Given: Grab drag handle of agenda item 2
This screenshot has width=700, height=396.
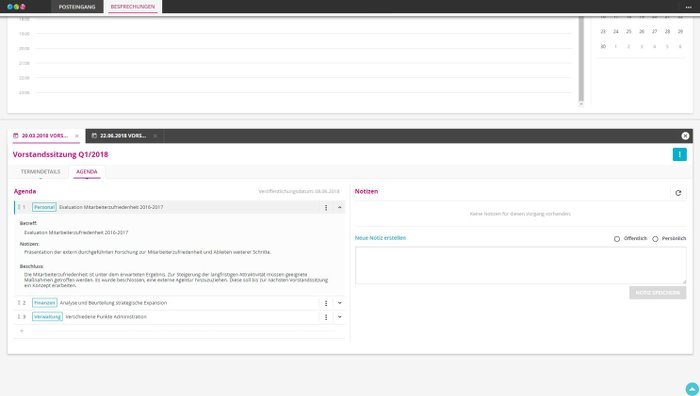Looking at the screenshot, I should [19, 303].
